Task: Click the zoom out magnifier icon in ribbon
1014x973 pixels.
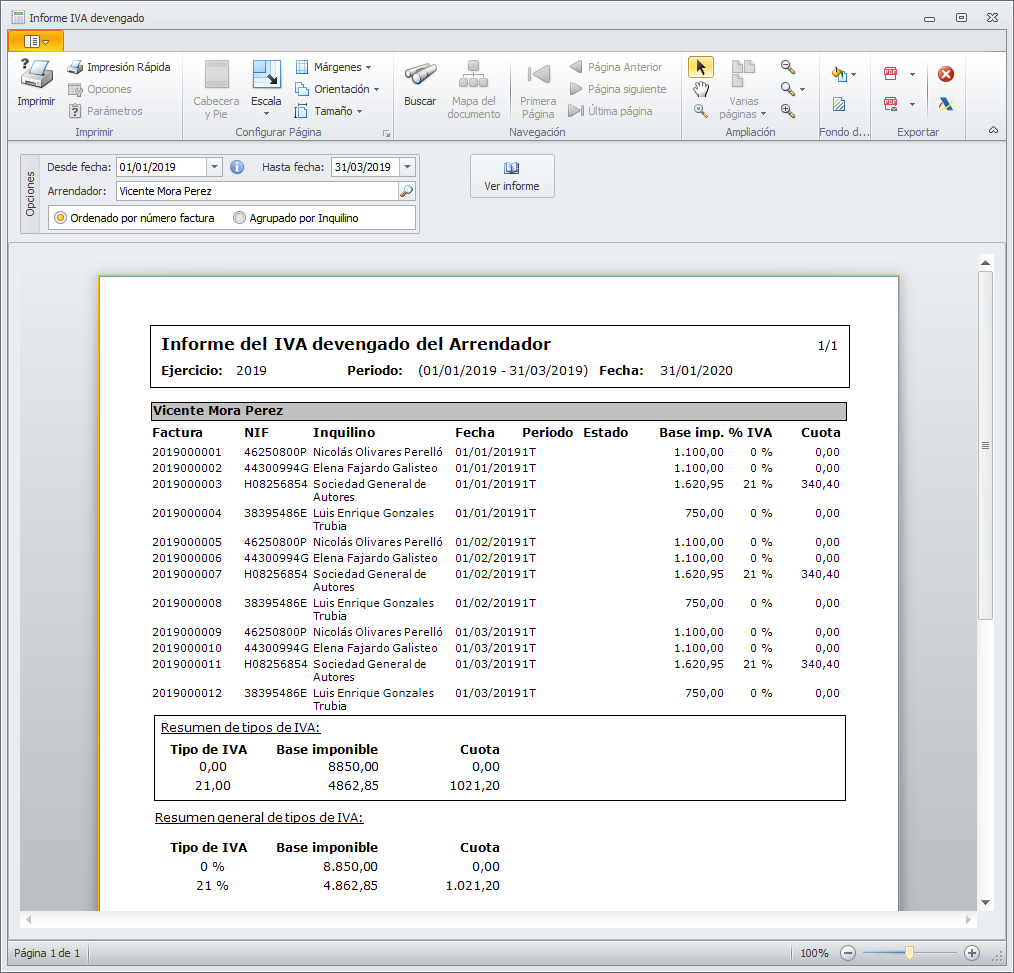Action: tap(788, 67)
